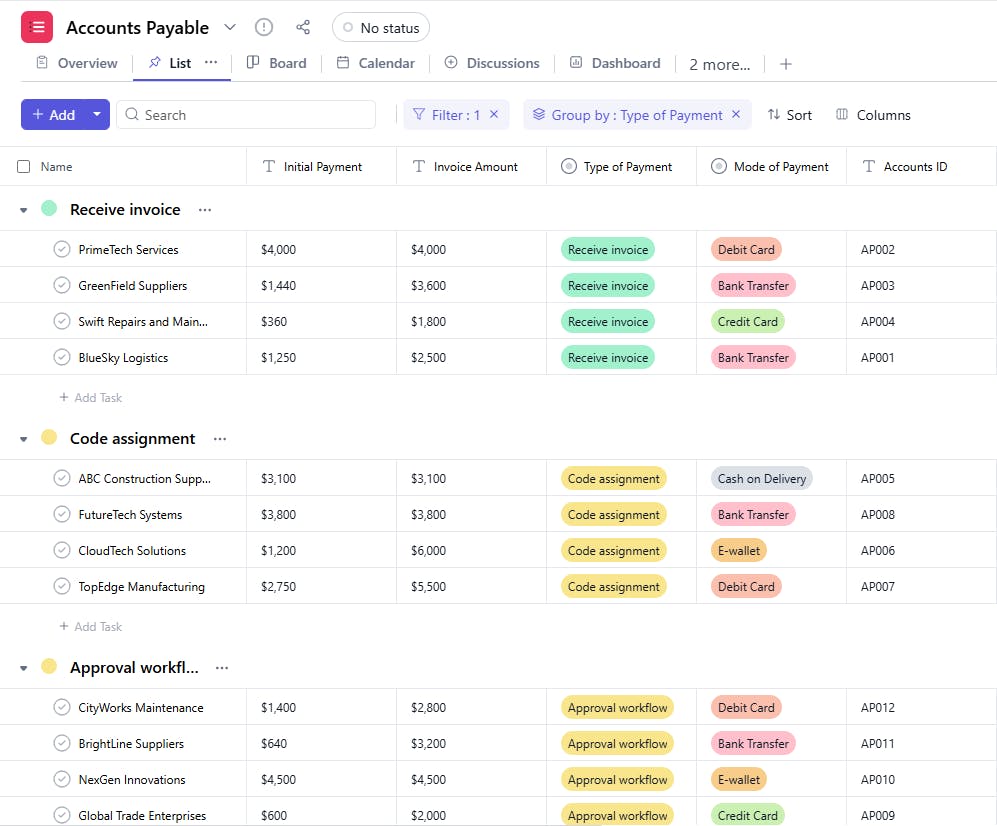The width and height of the screenshot is (997, 826).
Task: Click the plus icon to add a tab
Action: (x=786, y=64)
